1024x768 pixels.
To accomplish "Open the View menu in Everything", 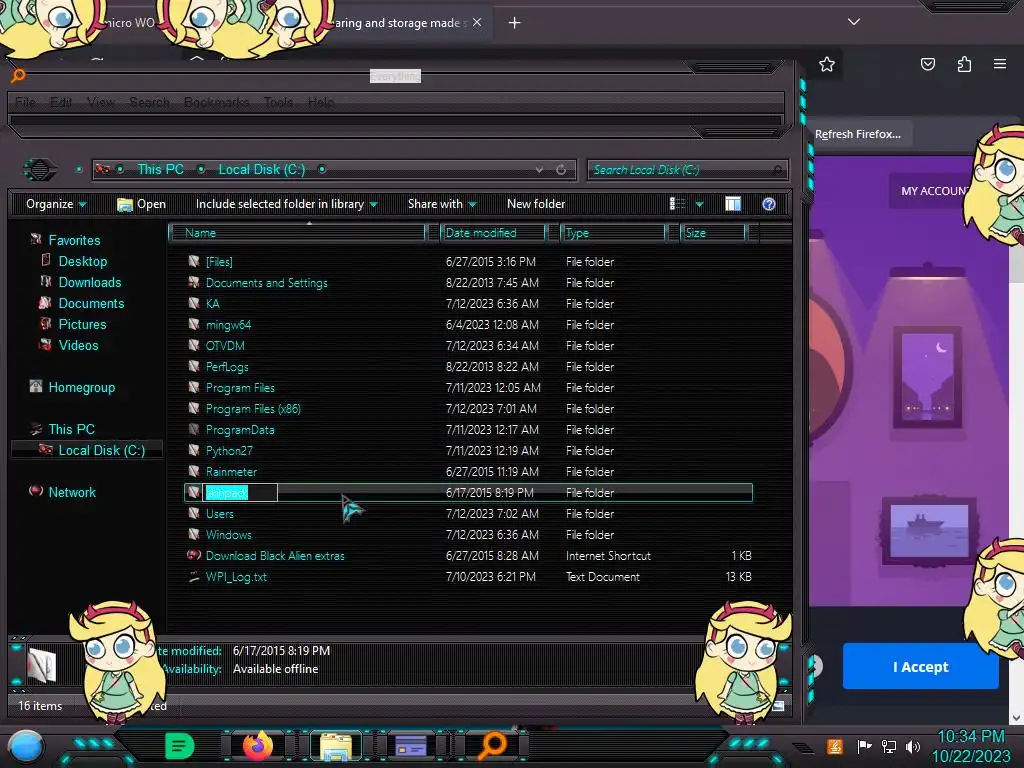I will point(101,102).
